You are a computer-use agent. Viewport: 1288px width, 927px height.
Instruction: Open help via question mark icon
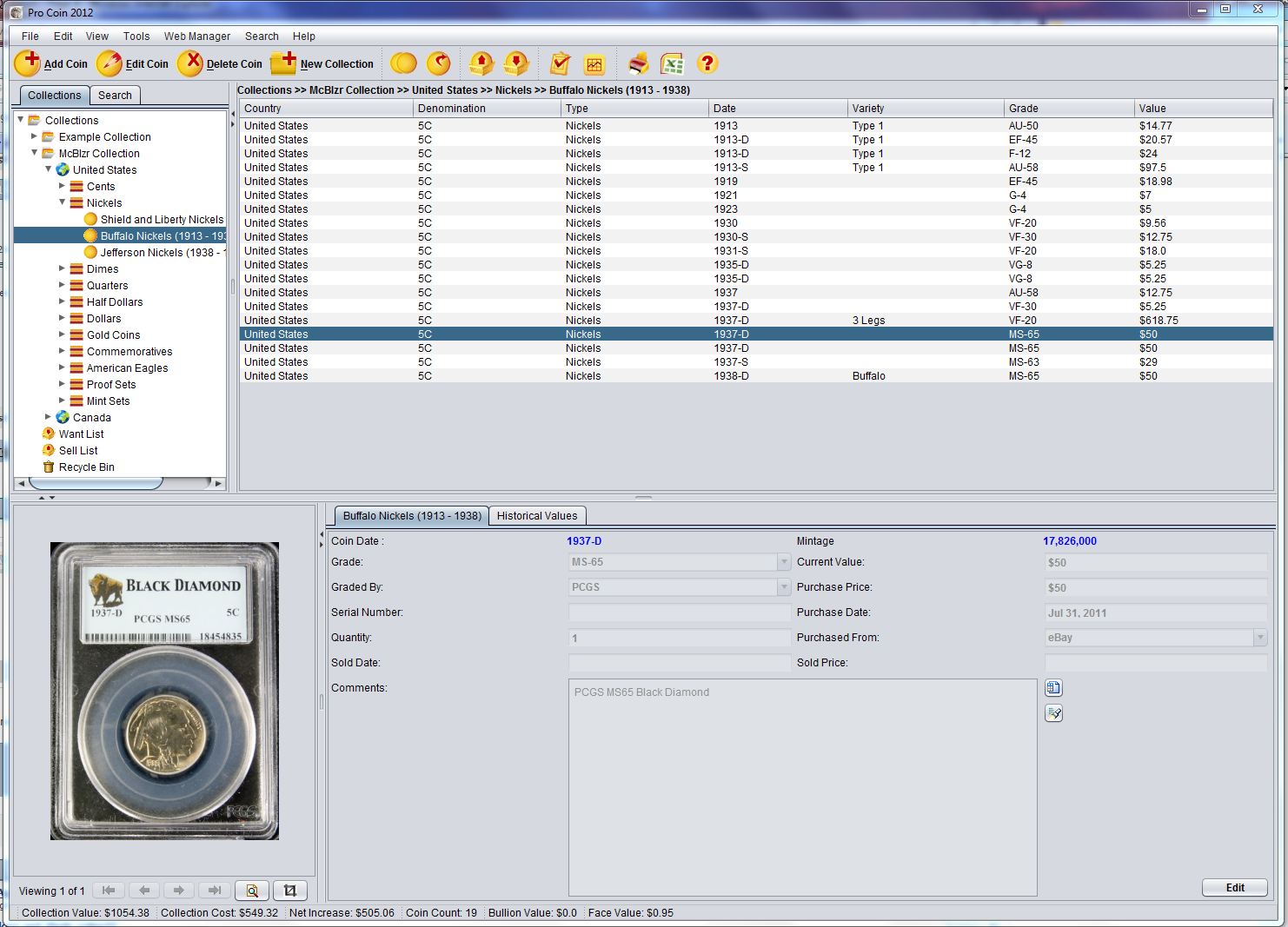pos(707,63)
